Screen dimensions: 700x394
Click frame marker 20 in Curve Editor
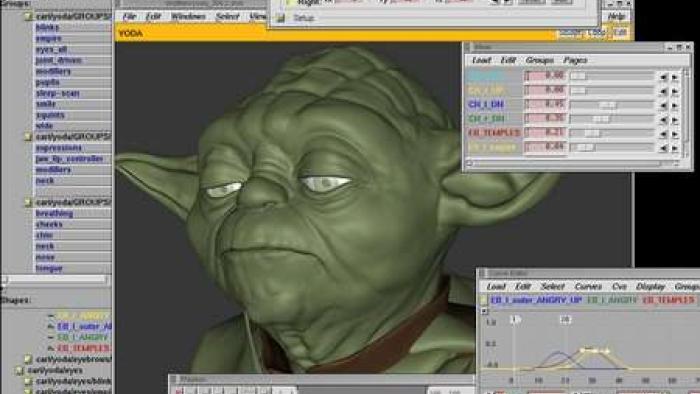tap(565, 319)
